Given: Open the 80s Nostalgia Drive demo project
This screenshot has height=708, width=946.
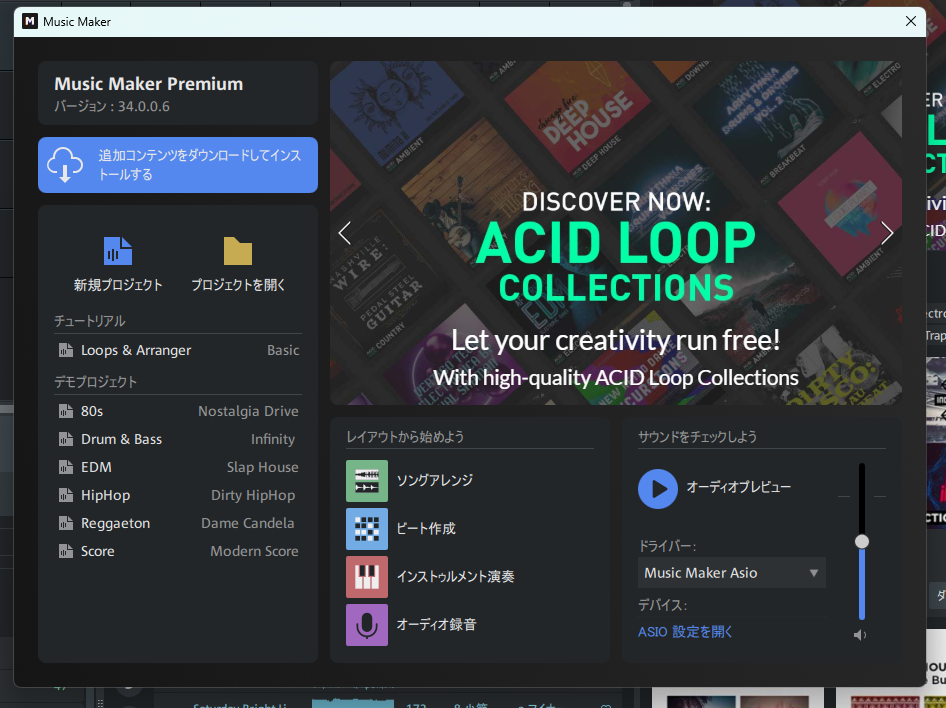Looking at the screenshot, I should pos(178,411).
